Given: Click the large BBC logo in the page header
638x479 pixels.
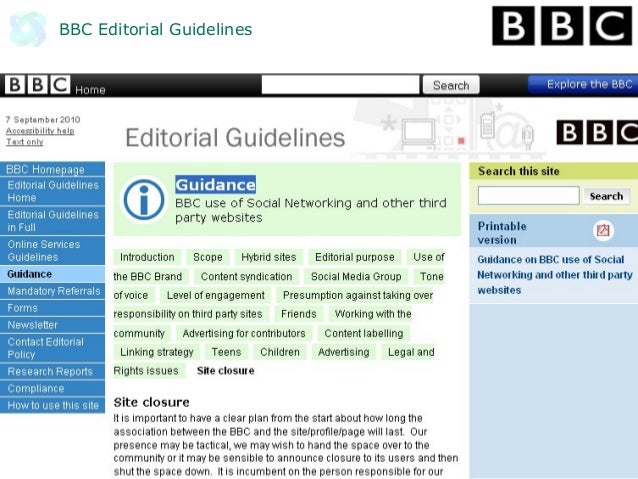Looking at the screenshot, I should (562, 26).
